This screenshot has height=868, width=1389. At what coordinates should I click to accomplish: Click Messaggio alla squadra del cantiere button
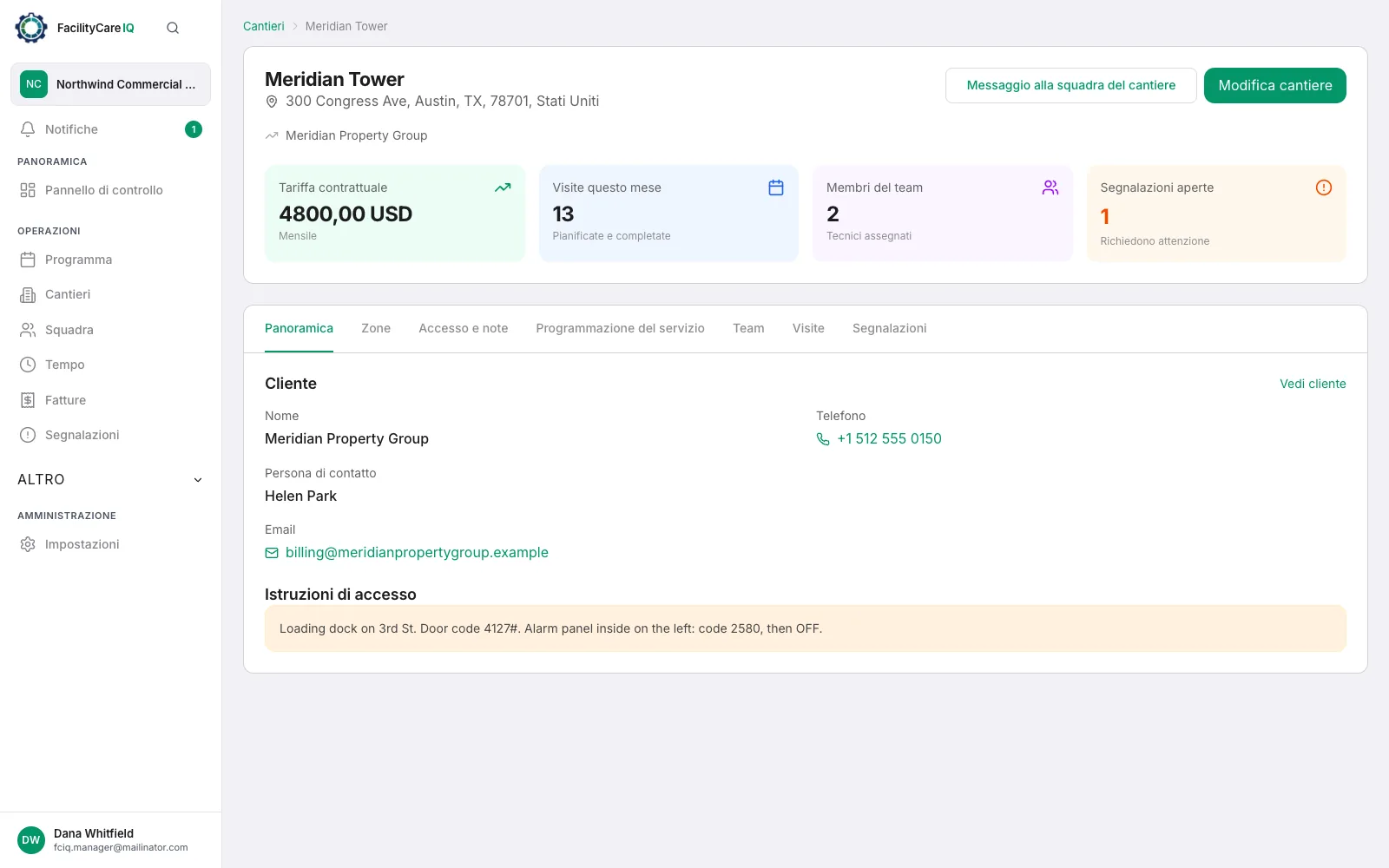[1071, 85]
